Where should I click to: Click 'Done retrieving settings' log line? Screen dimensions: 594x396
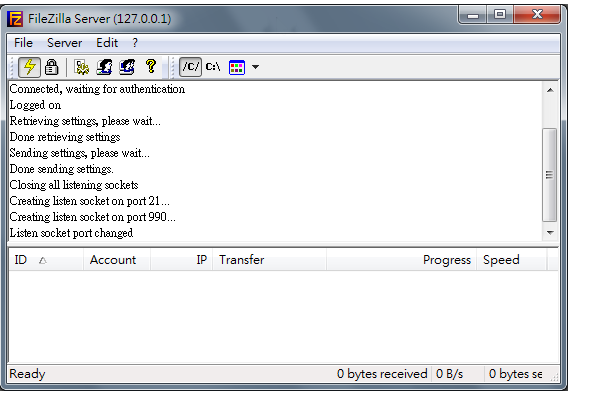coord(65,137)
